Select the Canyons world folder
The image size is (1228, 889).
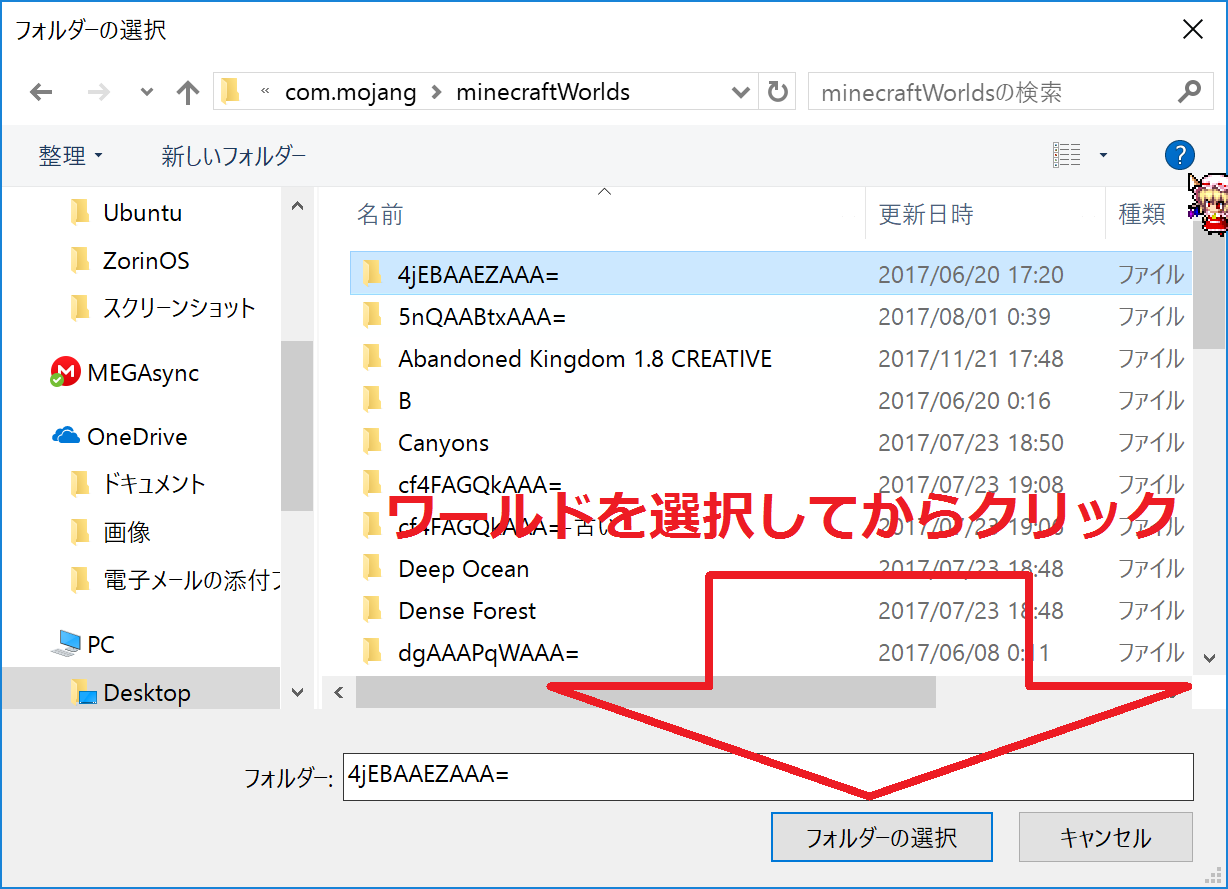click(x=444, y=443)
